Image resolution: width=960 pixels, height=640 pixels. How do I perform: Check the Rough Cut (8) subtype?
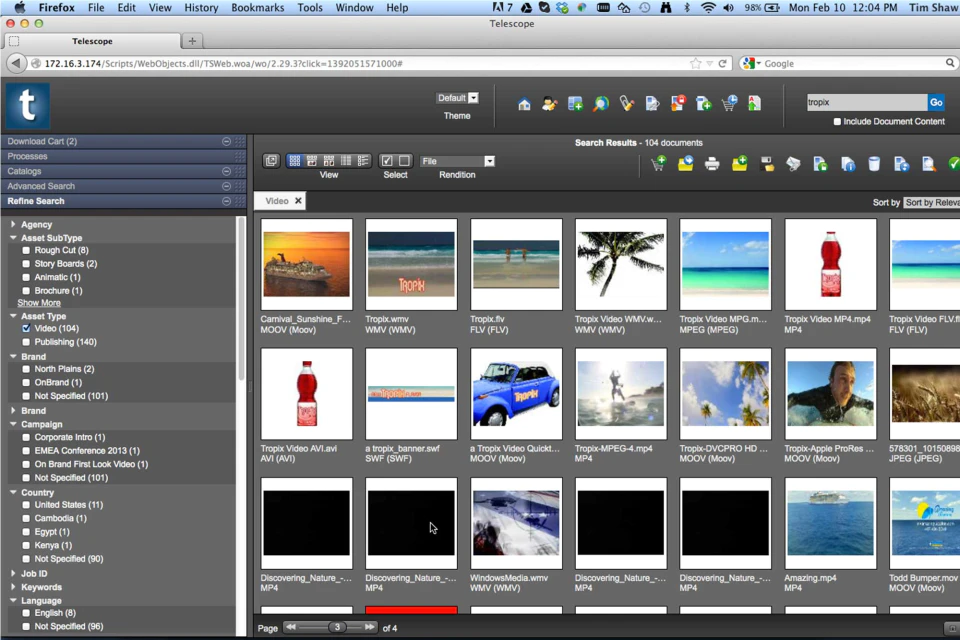[26, 250]
